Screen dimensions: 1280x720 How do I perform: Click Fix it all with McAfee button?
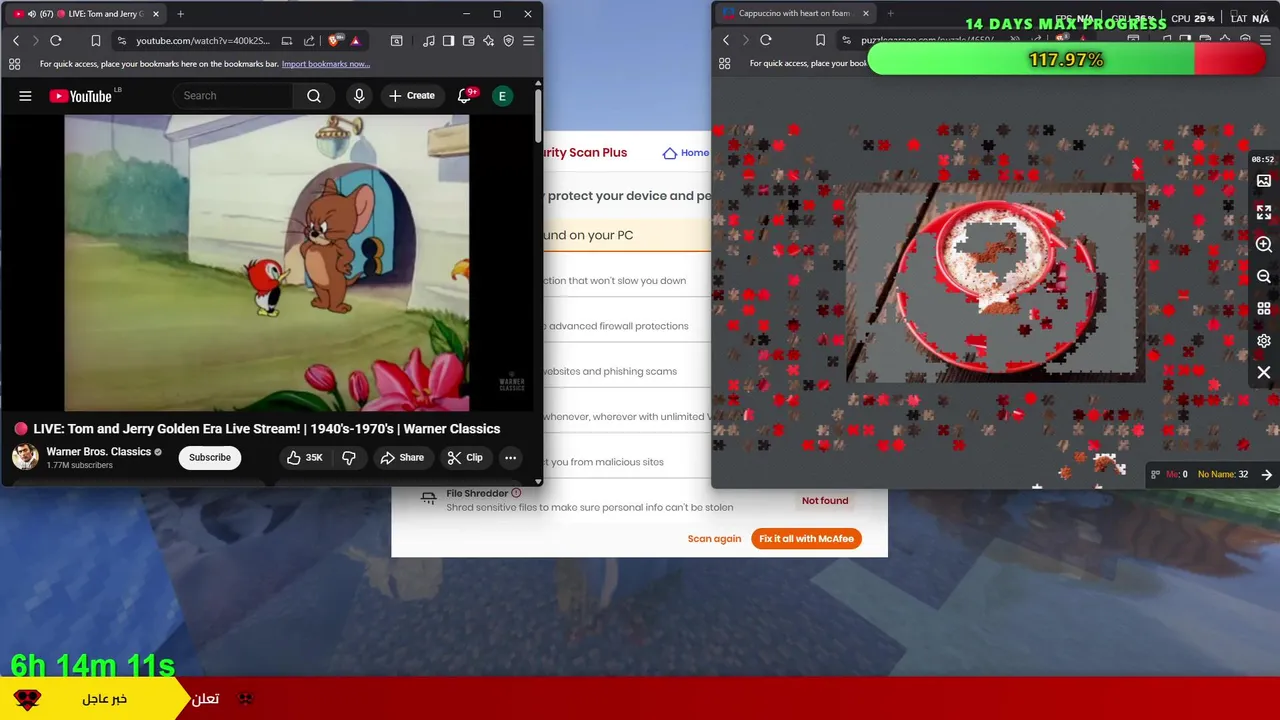pos(806,539)
